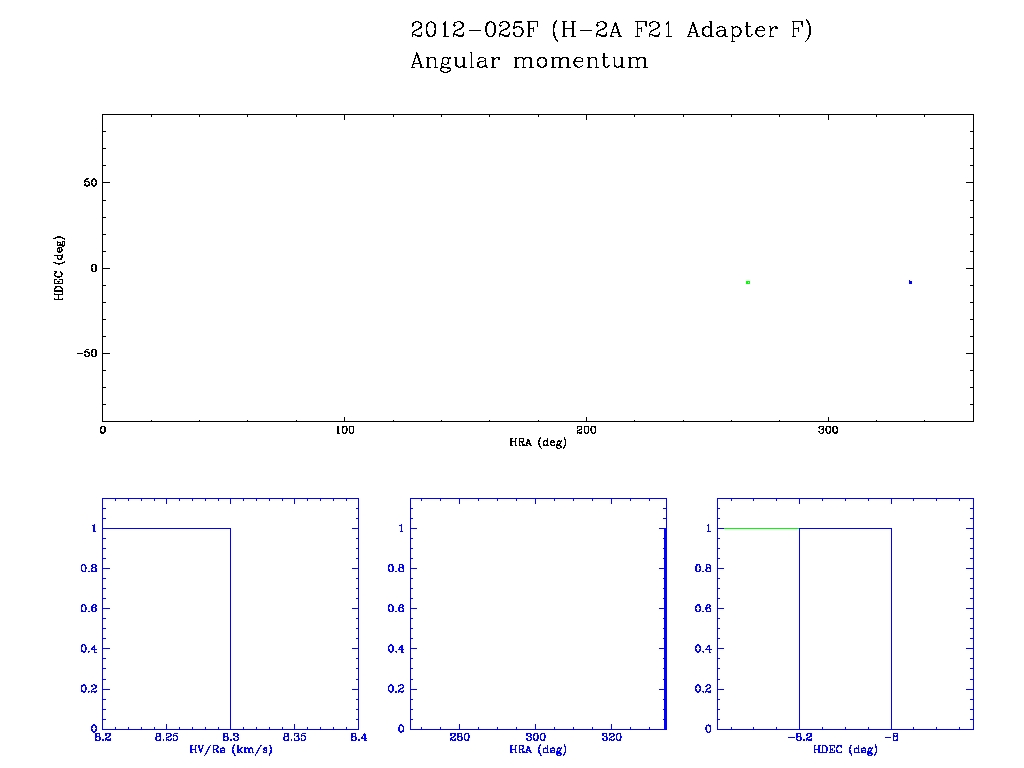Click the 'HV/Re (km/s)' axis label
Image resolution: width=1024 pixels, height=768 pixels.
coord(230,749)
